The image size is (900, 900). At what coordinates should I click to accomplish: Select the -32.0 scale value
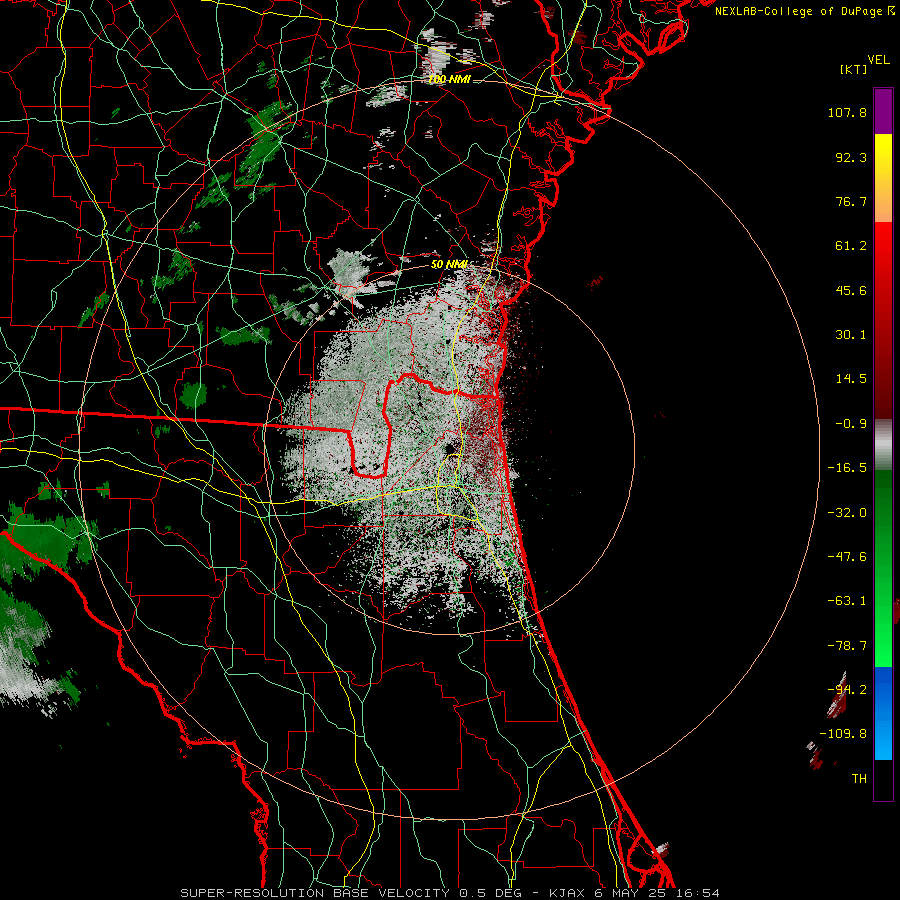point(847,513)
